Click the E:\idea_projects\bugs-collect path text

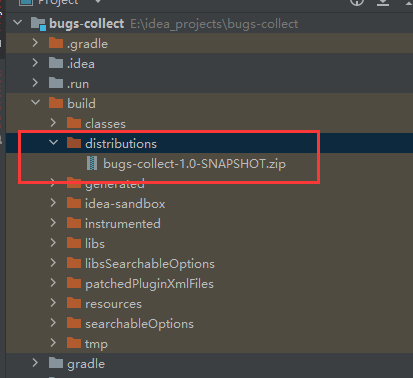pyautogui.click(x=214, y=24)
